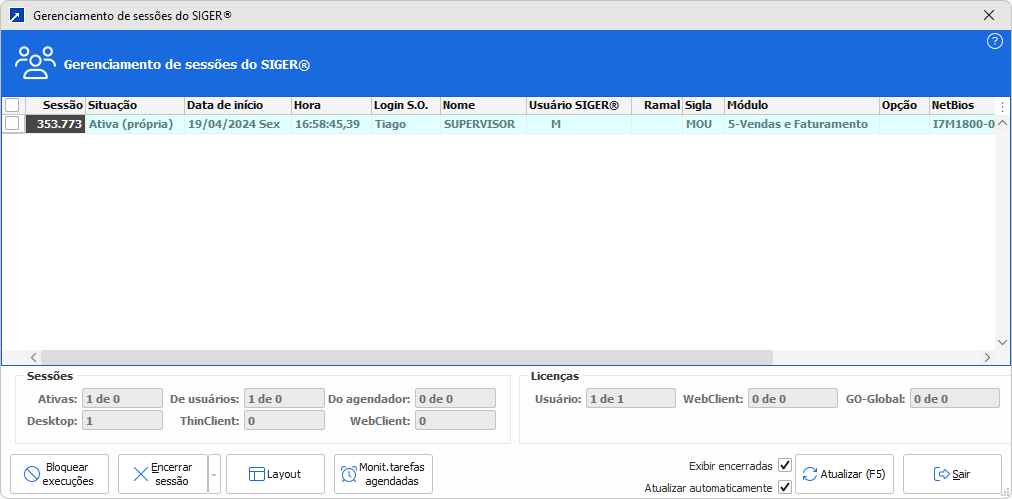
Task: Click the Login S.O. column header
Action: (406, 105)
